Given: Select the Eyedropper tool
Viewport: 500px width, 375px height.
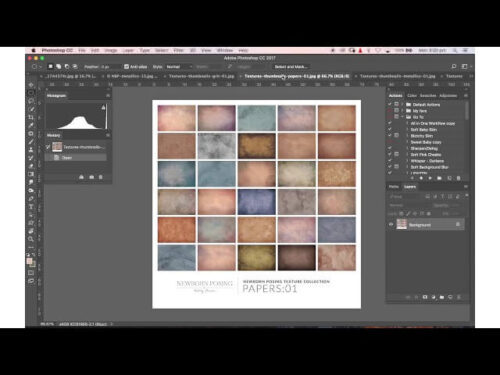Looking at the screenshot, I should tap(31, 125).
